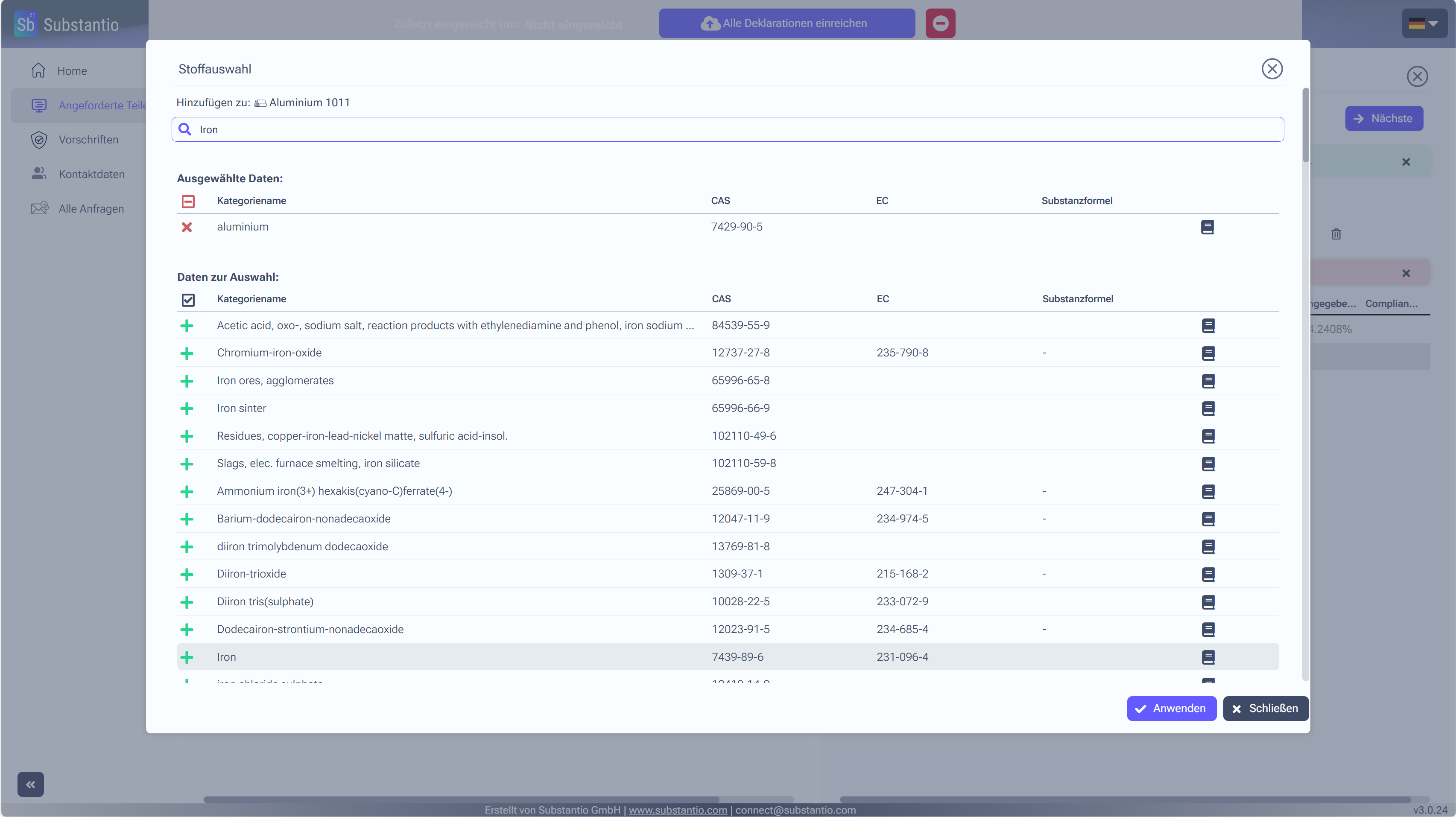Close Stoffauswahl dialog with X
This screenshot has height=817, width=1456.
click(x=1272, y=69)
